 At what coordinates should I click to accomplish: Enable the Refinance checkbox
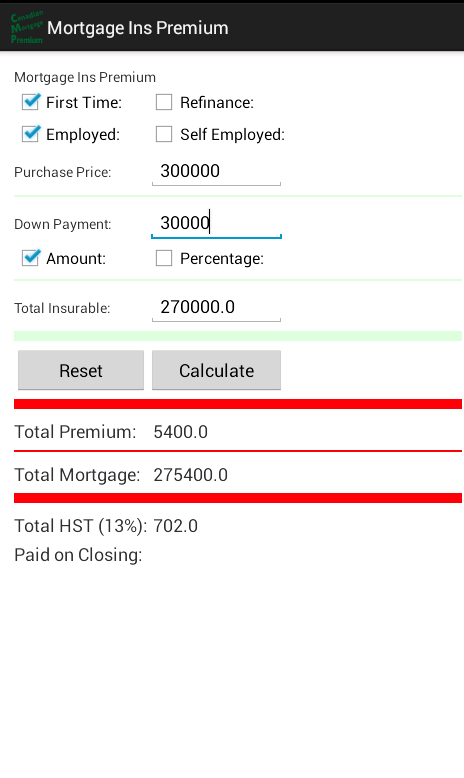[164, 102]
